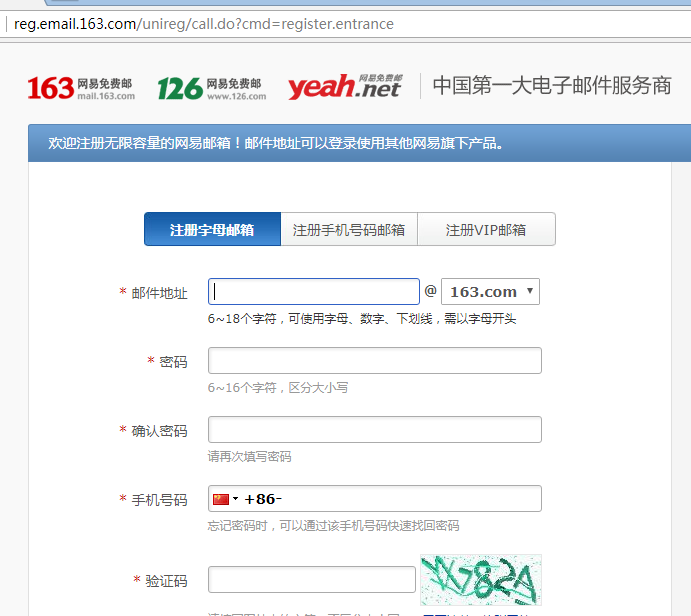This screenshot has height=616, width=691.
Task: Expand the 163.com domain dropdown
Action: click(x=490, y=292)
